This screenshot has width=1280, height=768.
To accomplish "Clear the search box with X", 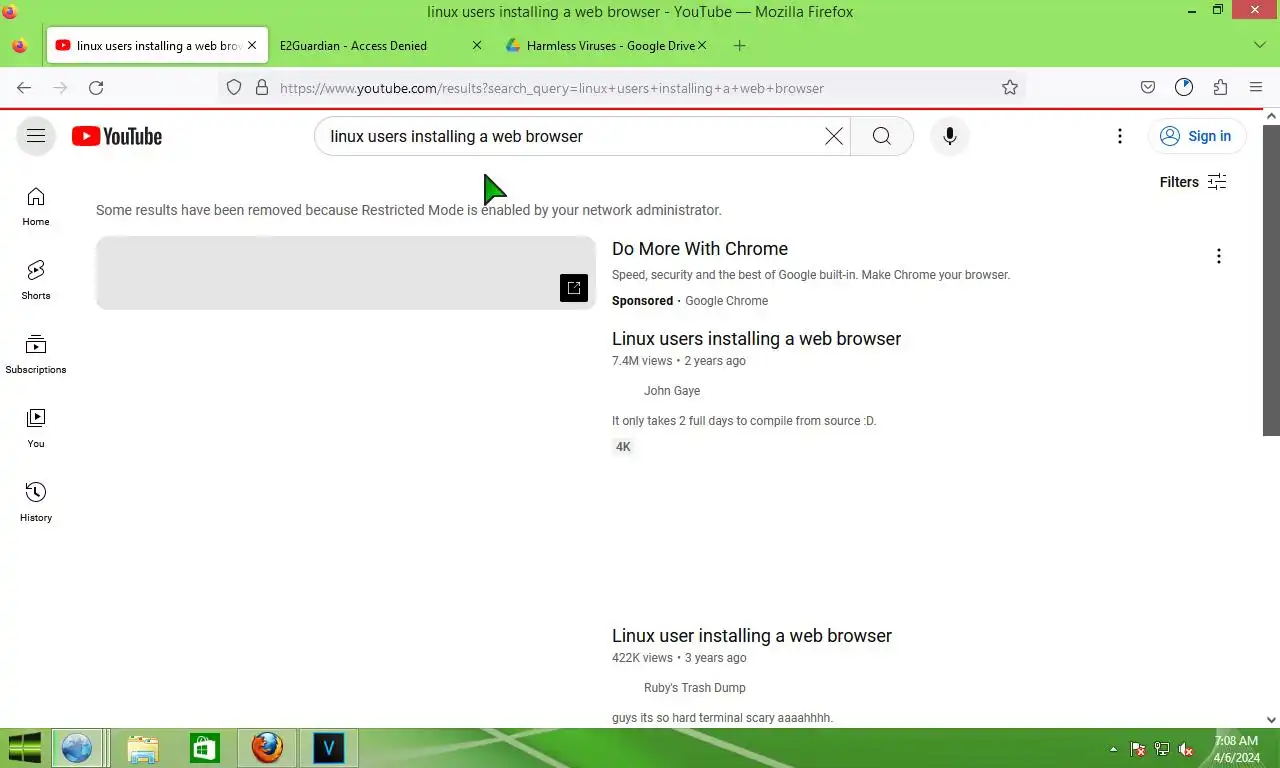I will click(x=834, y=136).
